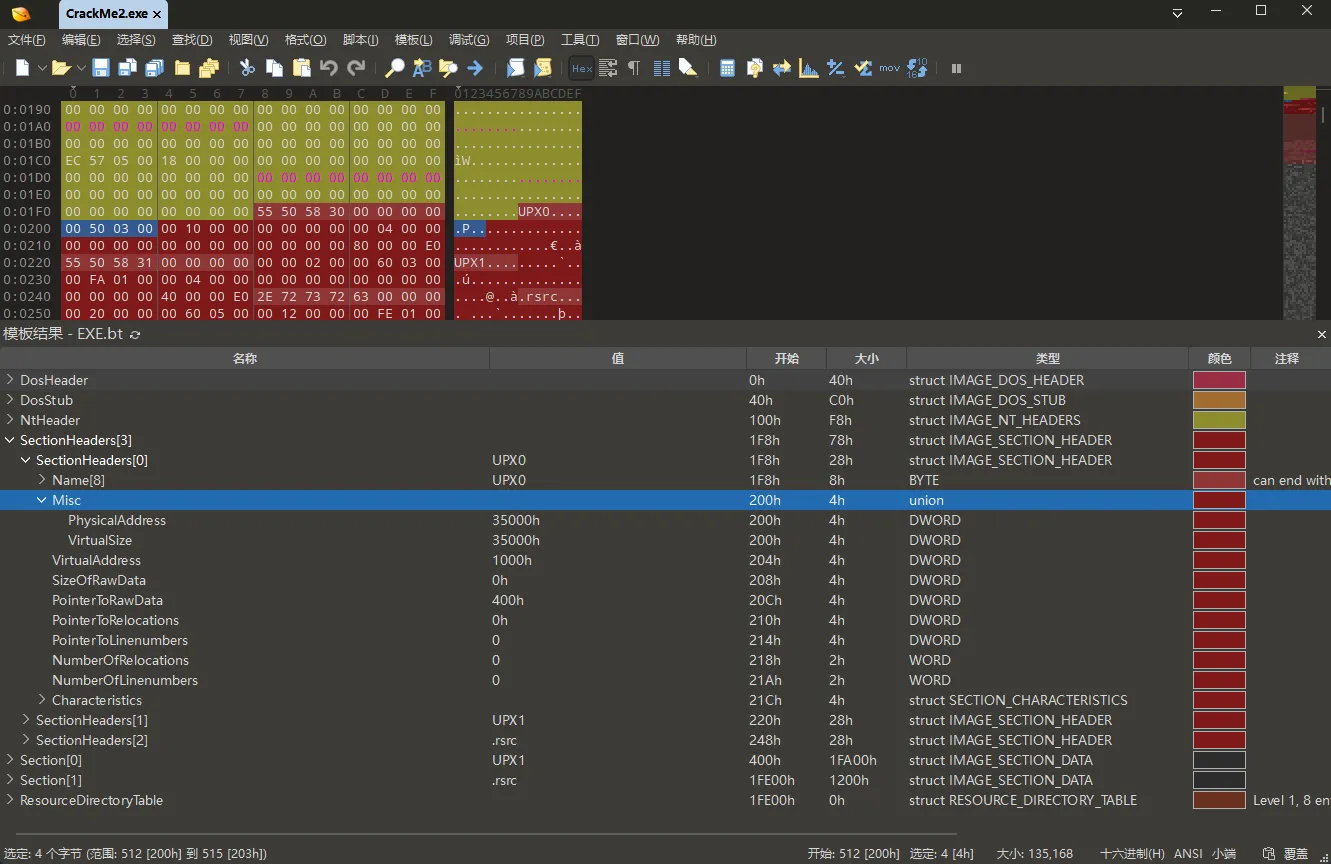Click the Copy toolbar icon

tap(274, 68)
